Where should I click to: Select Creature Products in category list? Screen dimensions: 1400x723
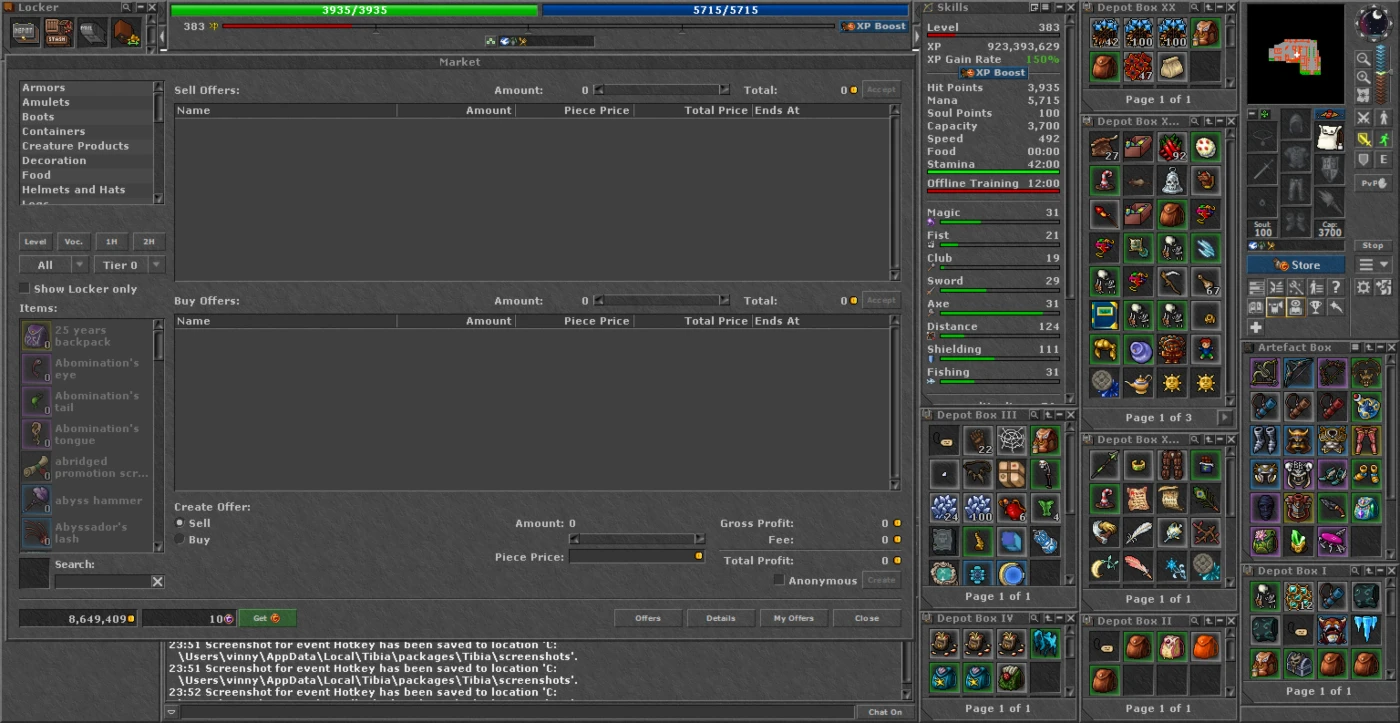pyautogui.click(x=75, y=146)
